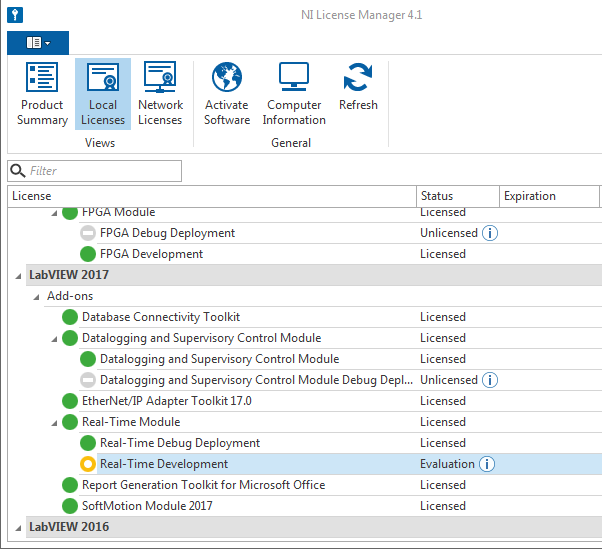Click Unlicensed status of FPGA Debug Deployment
The height and width of the screenshot is (549, 602).
449,233
